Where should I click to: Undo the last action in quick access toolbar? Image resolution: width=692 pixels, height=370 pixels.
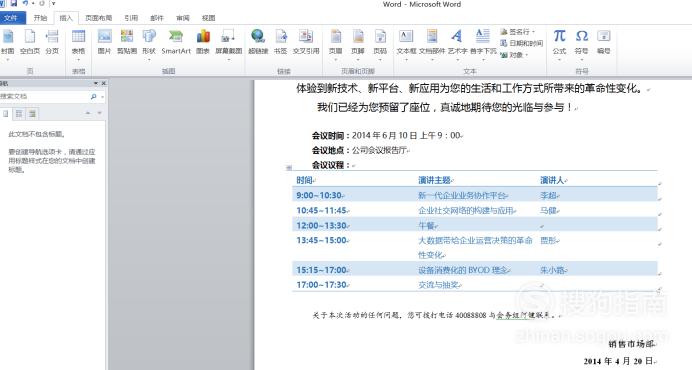(x=26, y=4)
